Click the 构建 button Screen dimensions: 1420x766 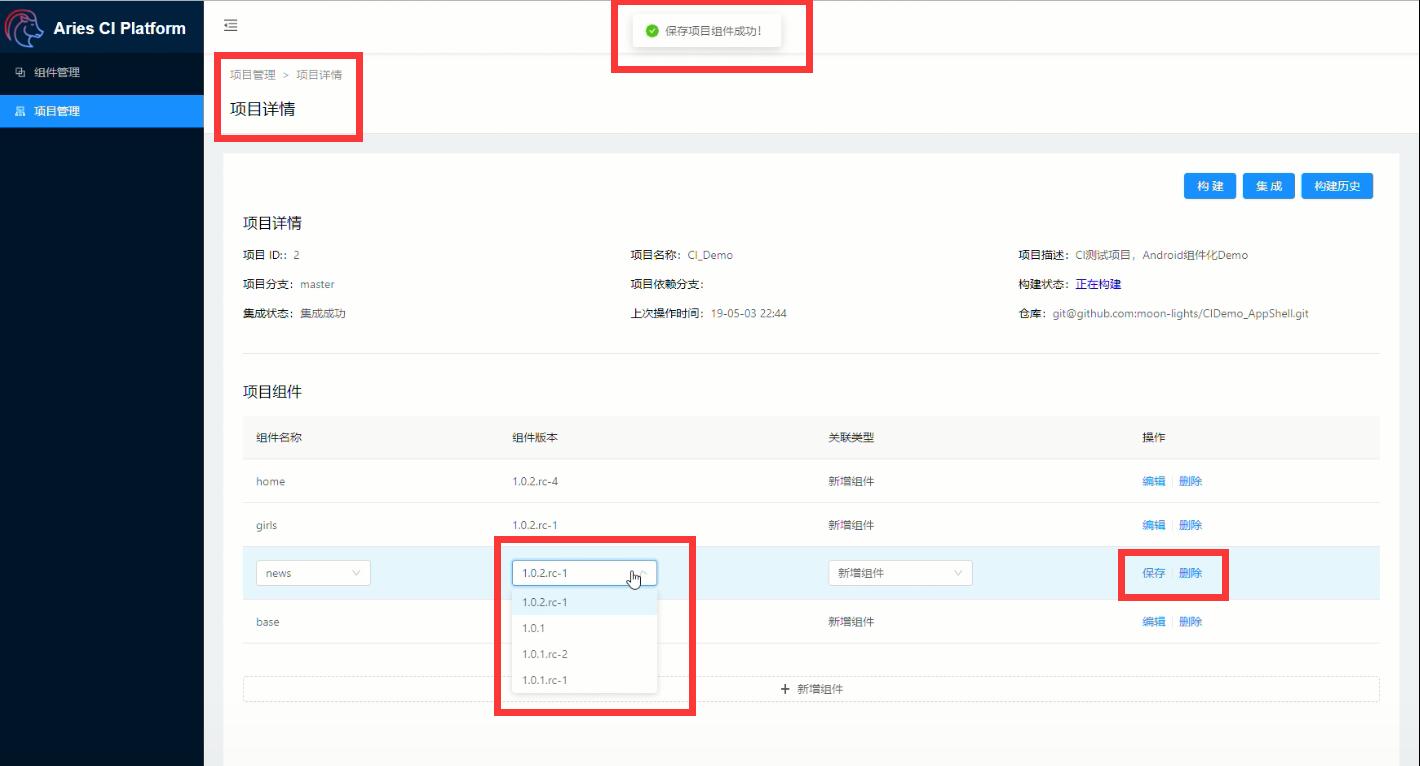click(1210, 186)
